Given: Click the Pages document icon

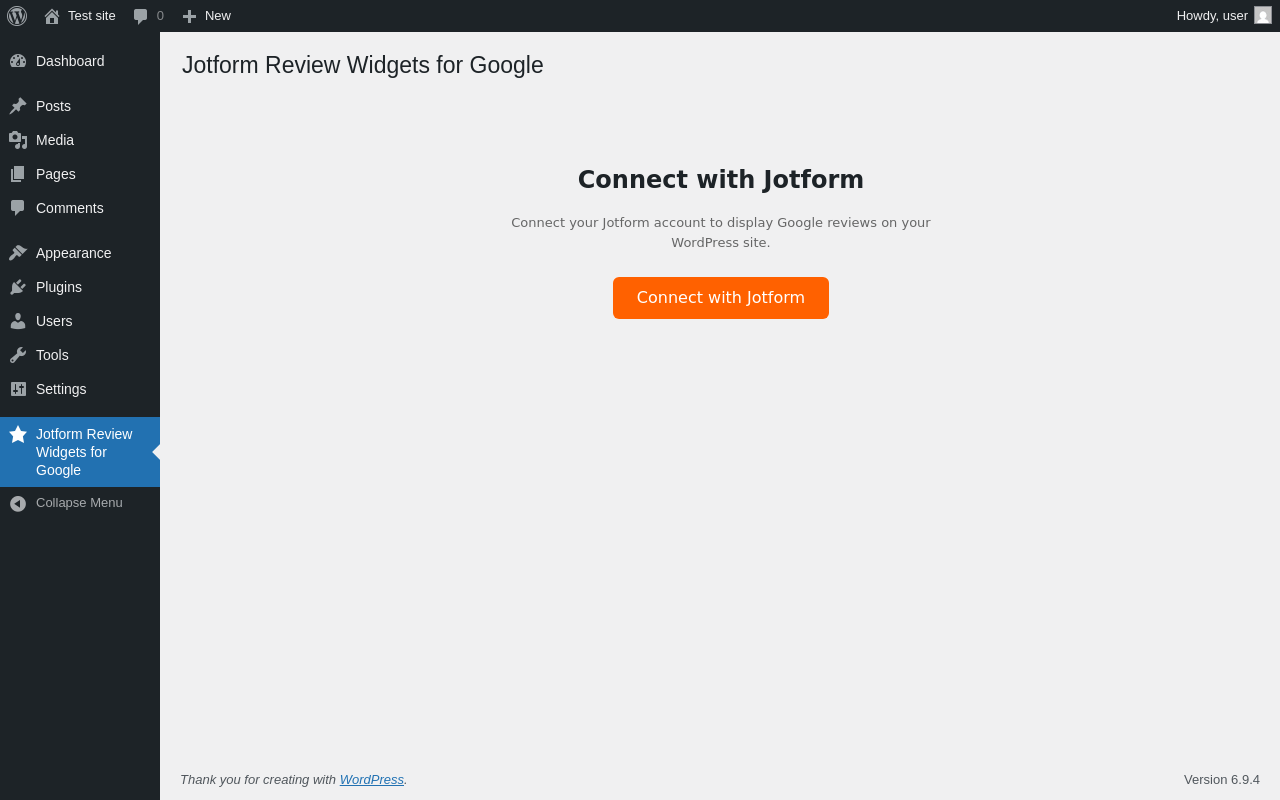Looking at the screenshot, I should click(x=18, y=174).
